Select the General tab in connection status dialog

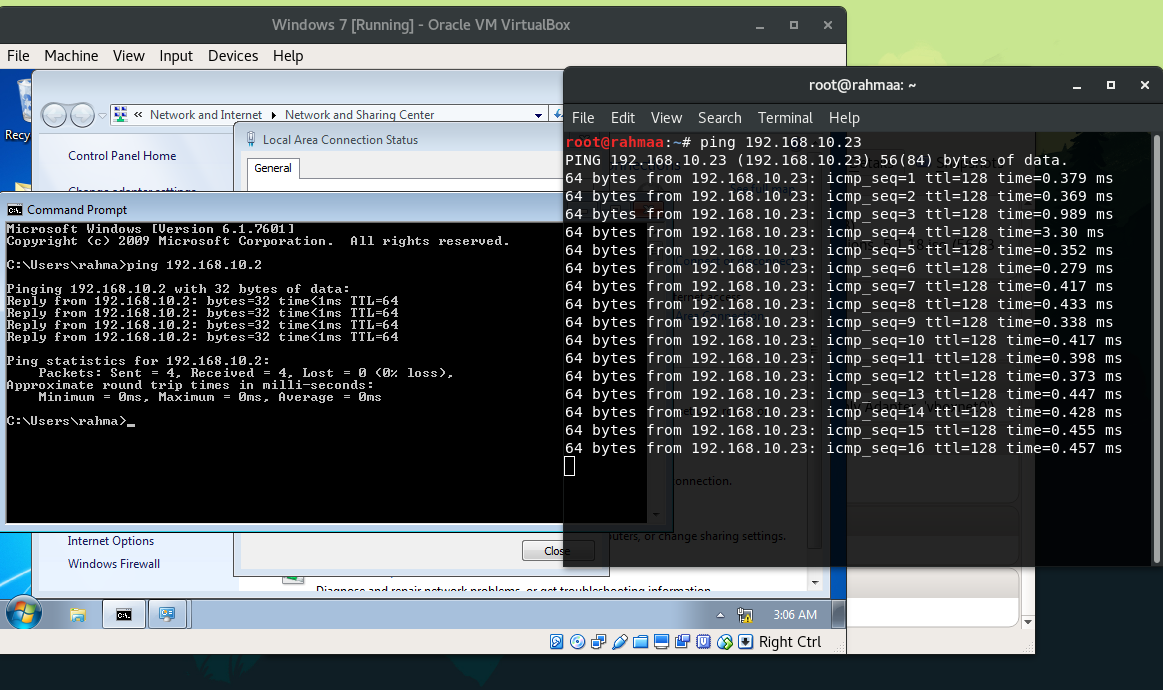(273, 168)
